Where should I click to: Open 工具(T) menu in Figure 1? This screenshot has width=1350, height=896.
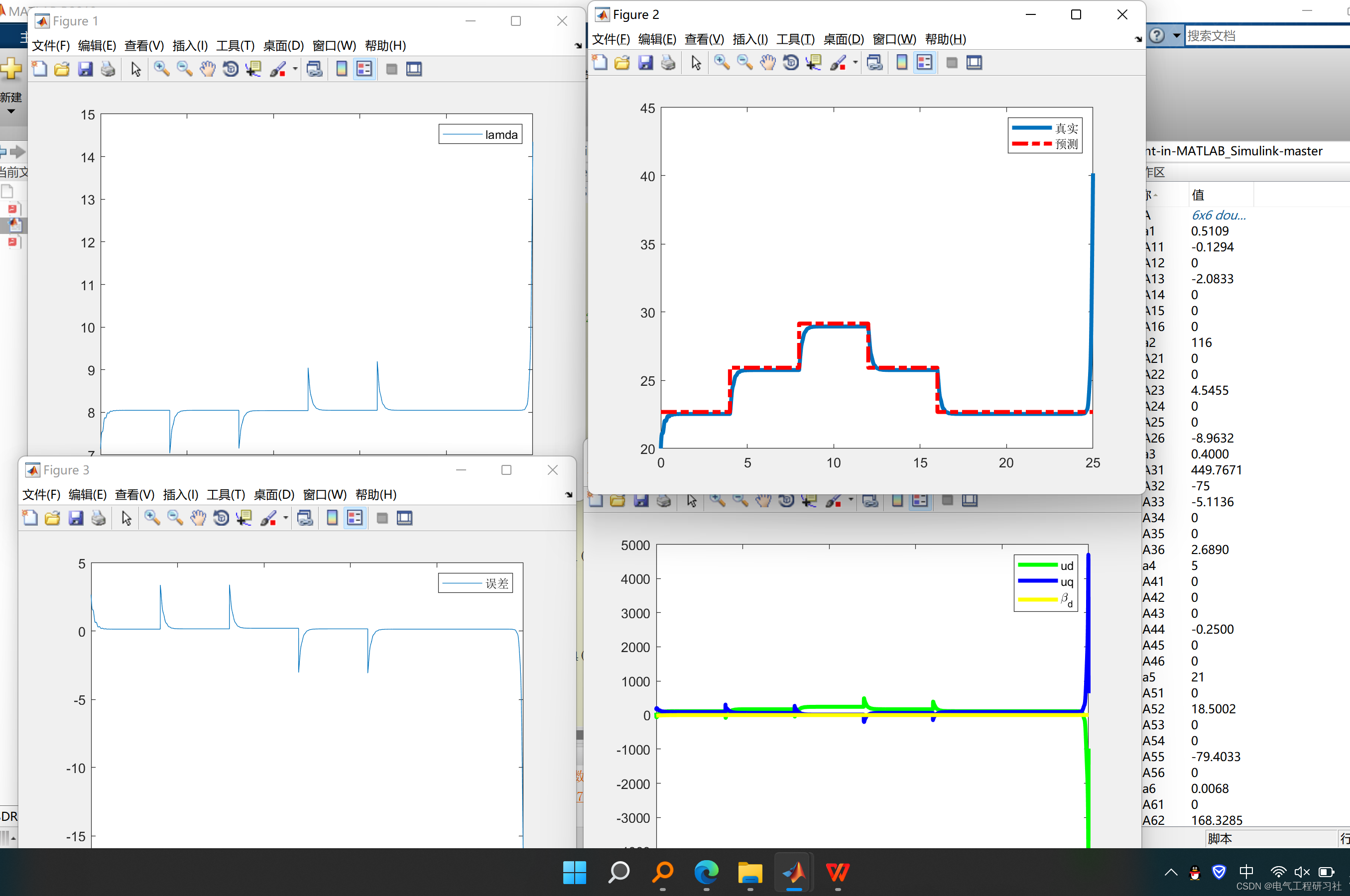235,45
